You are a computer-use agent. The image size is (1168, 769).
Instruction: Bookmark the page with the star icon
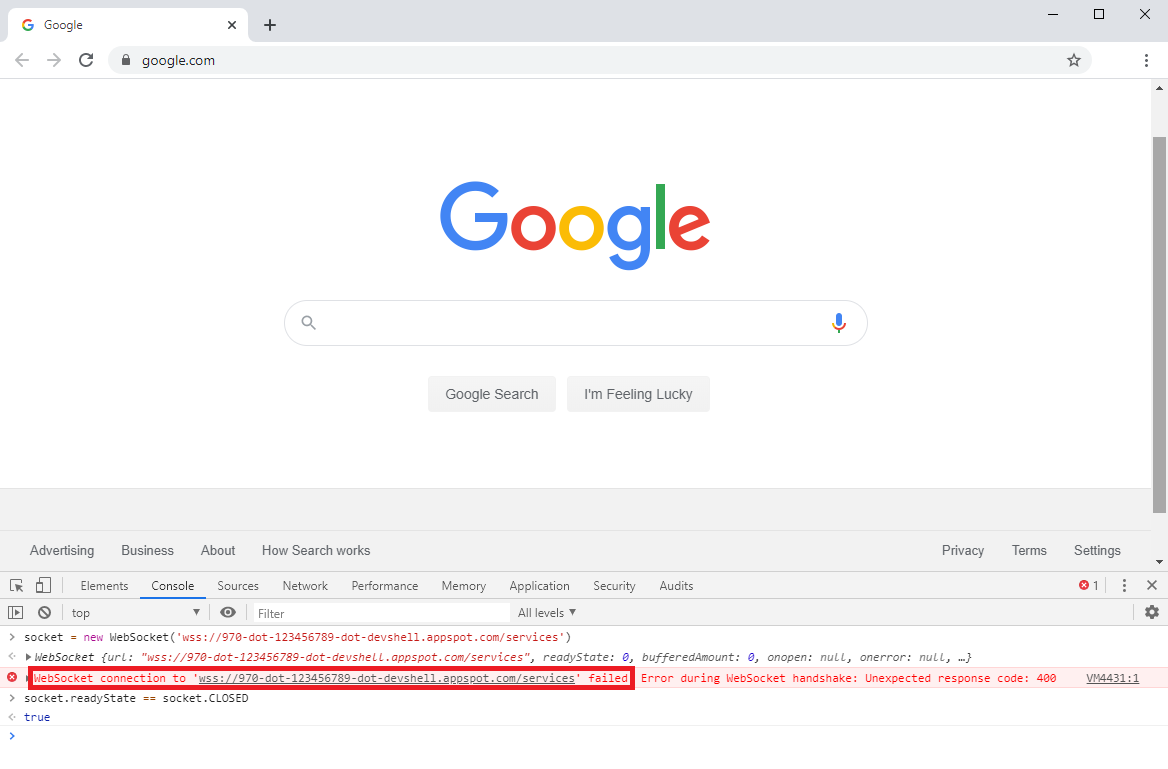click(1073, 60)
